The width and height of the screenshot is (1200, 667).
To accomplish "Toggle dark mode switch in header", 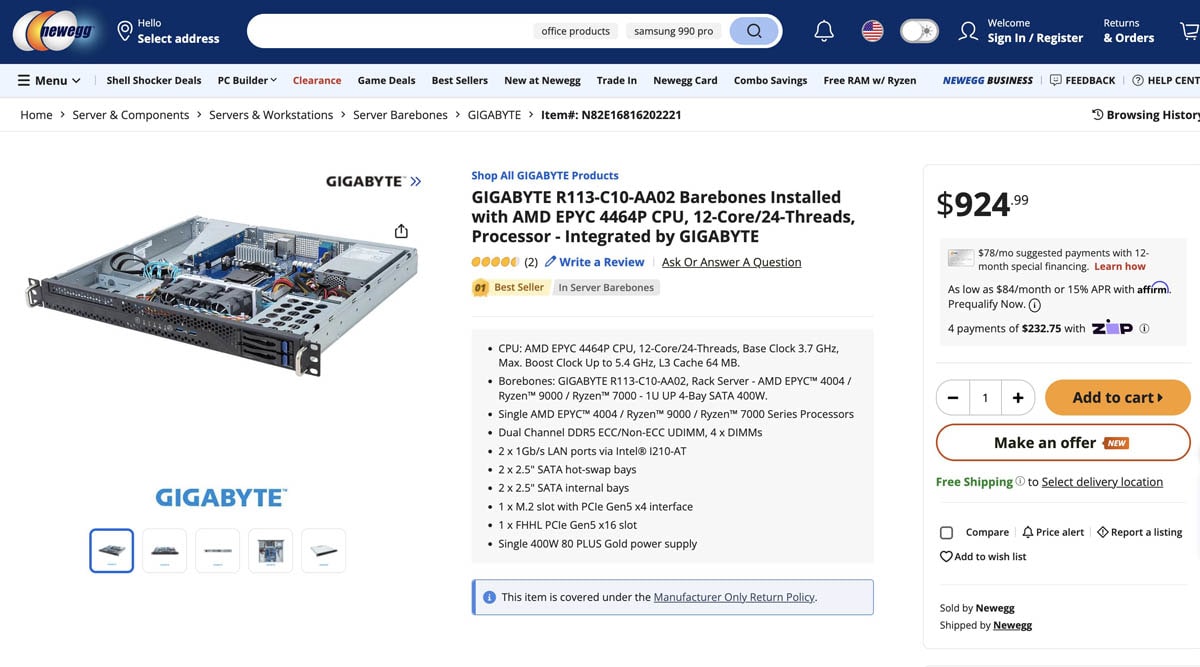I will pos(919,31).
